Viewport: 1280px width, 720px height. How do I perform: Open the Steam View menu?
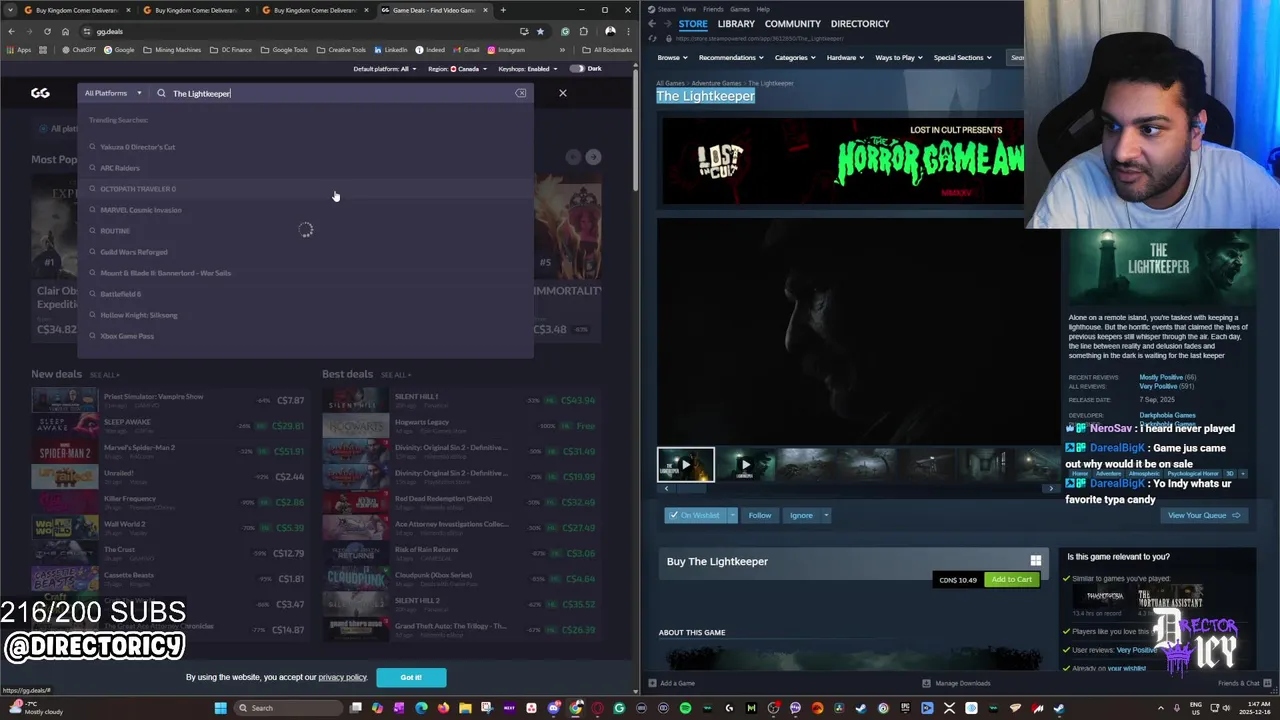point(689,9)
